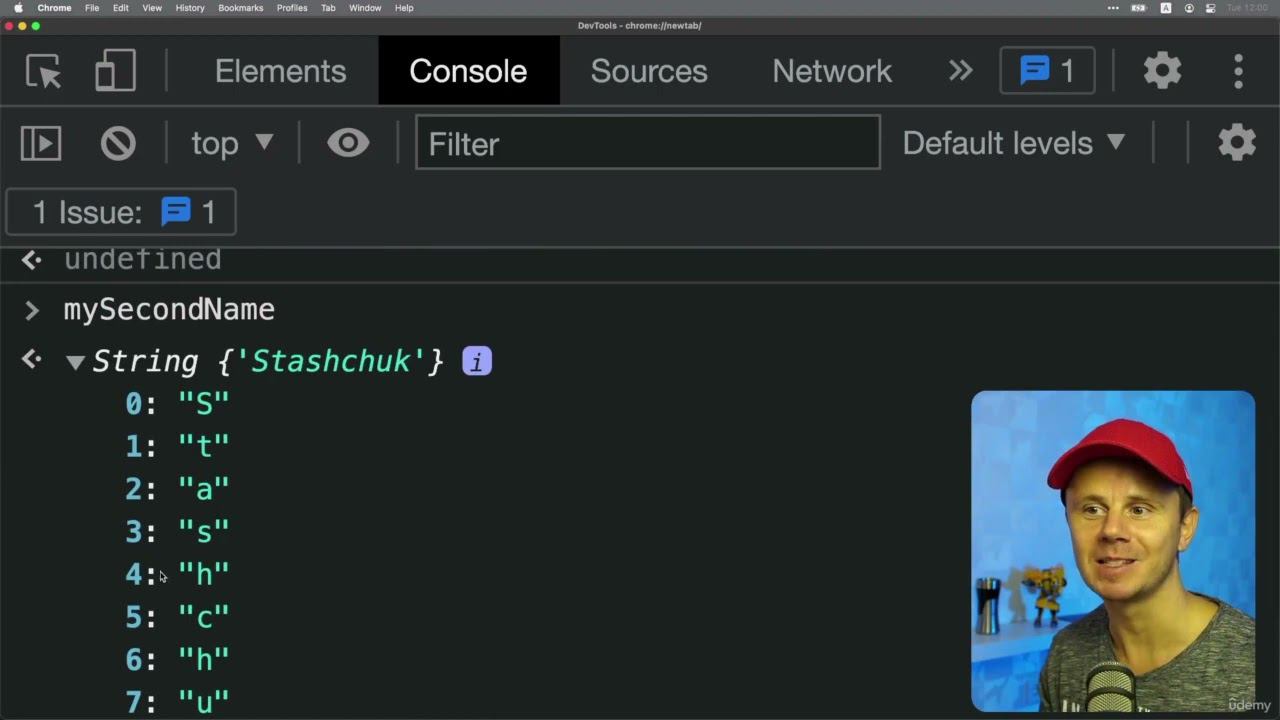Image resolution: width=1280 pixels, height=720 pixels.
Task: Clear the console with the ban icon
Action: coord(118,144)
